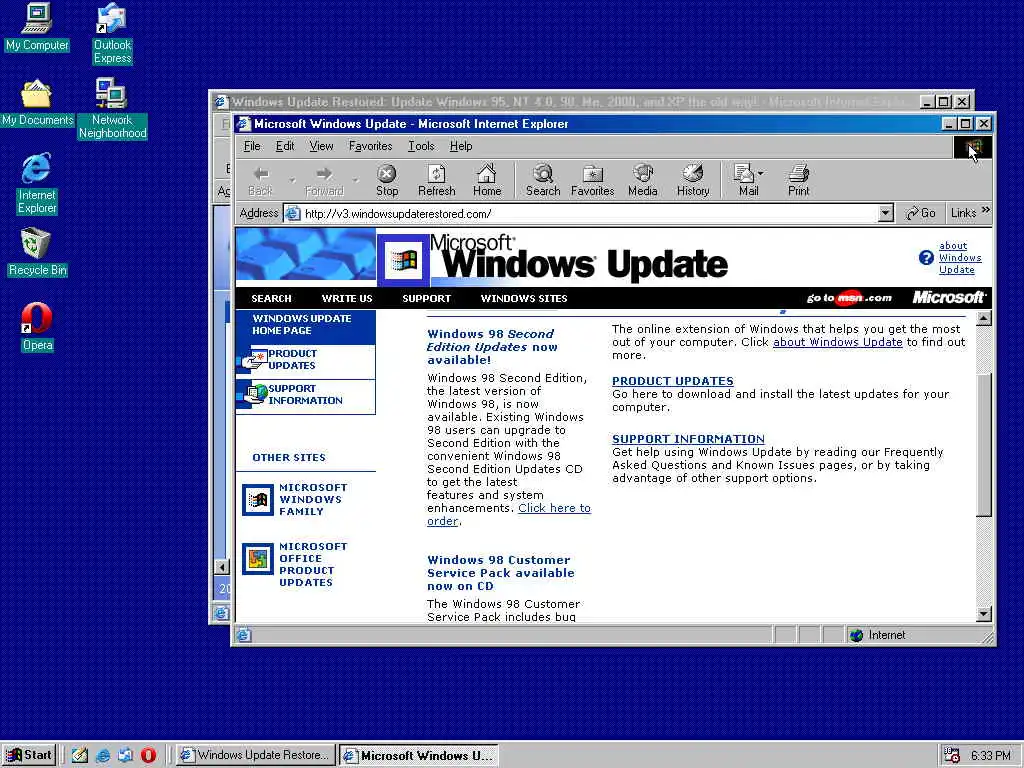Image resolution: width=1024 pixels, height=768 pixels.
Task: Click the page scrollbar up arrow
Action: (x=984, y=319)
